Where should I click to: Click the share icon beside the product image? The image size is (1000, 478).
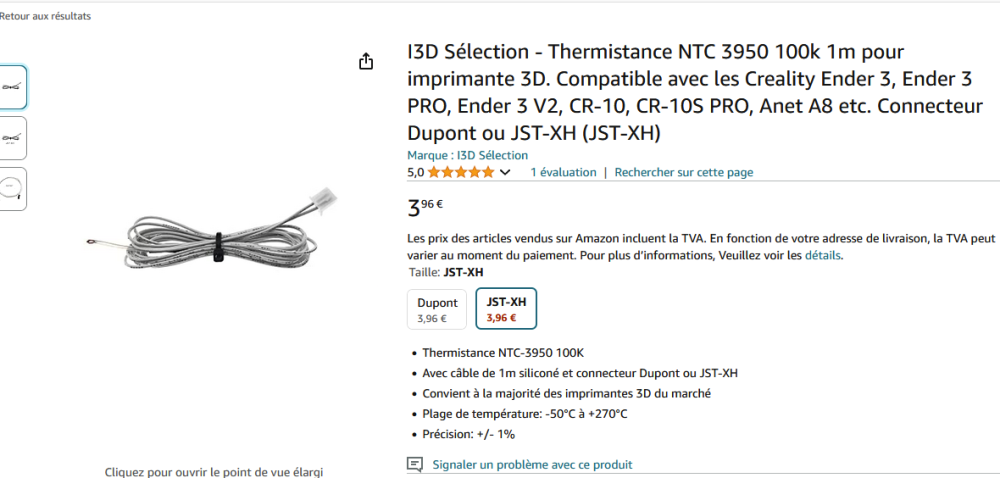pos(366,62)
